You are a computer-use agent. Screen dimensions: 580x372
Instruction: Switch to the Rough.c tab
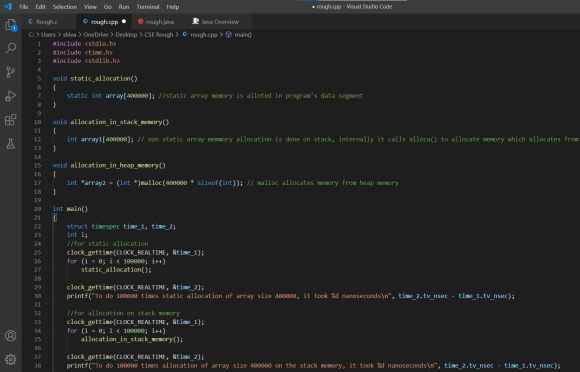click(x=49, y=22)
